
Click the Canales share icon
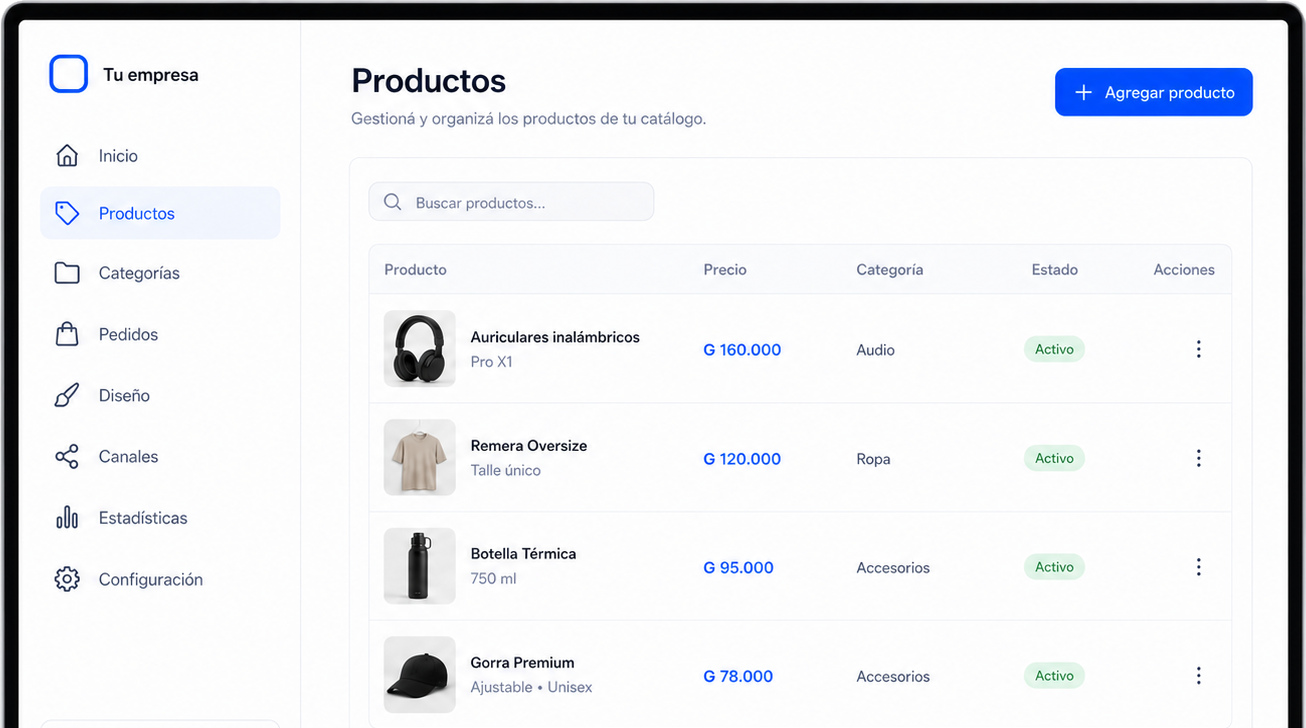pos(67,457)
